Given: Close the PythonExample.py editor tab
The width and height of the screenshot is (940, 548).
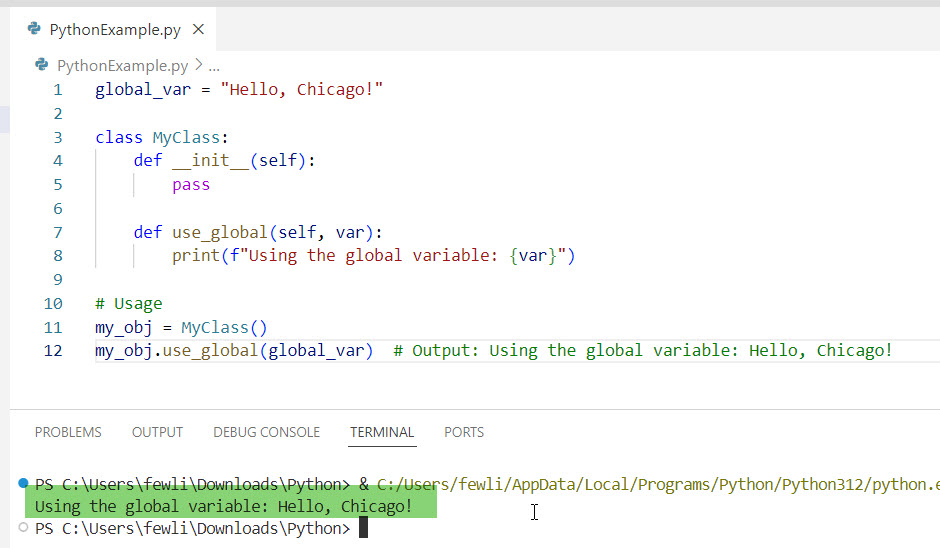Looking at the screenshot, I should 198,29.
